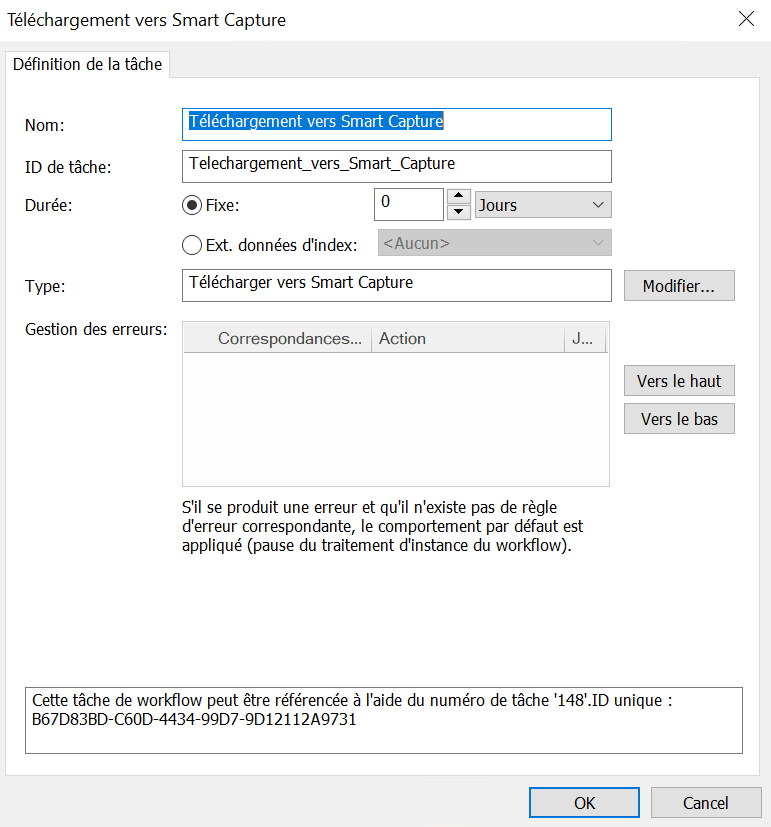Click the Cancel button

[706, 803]
